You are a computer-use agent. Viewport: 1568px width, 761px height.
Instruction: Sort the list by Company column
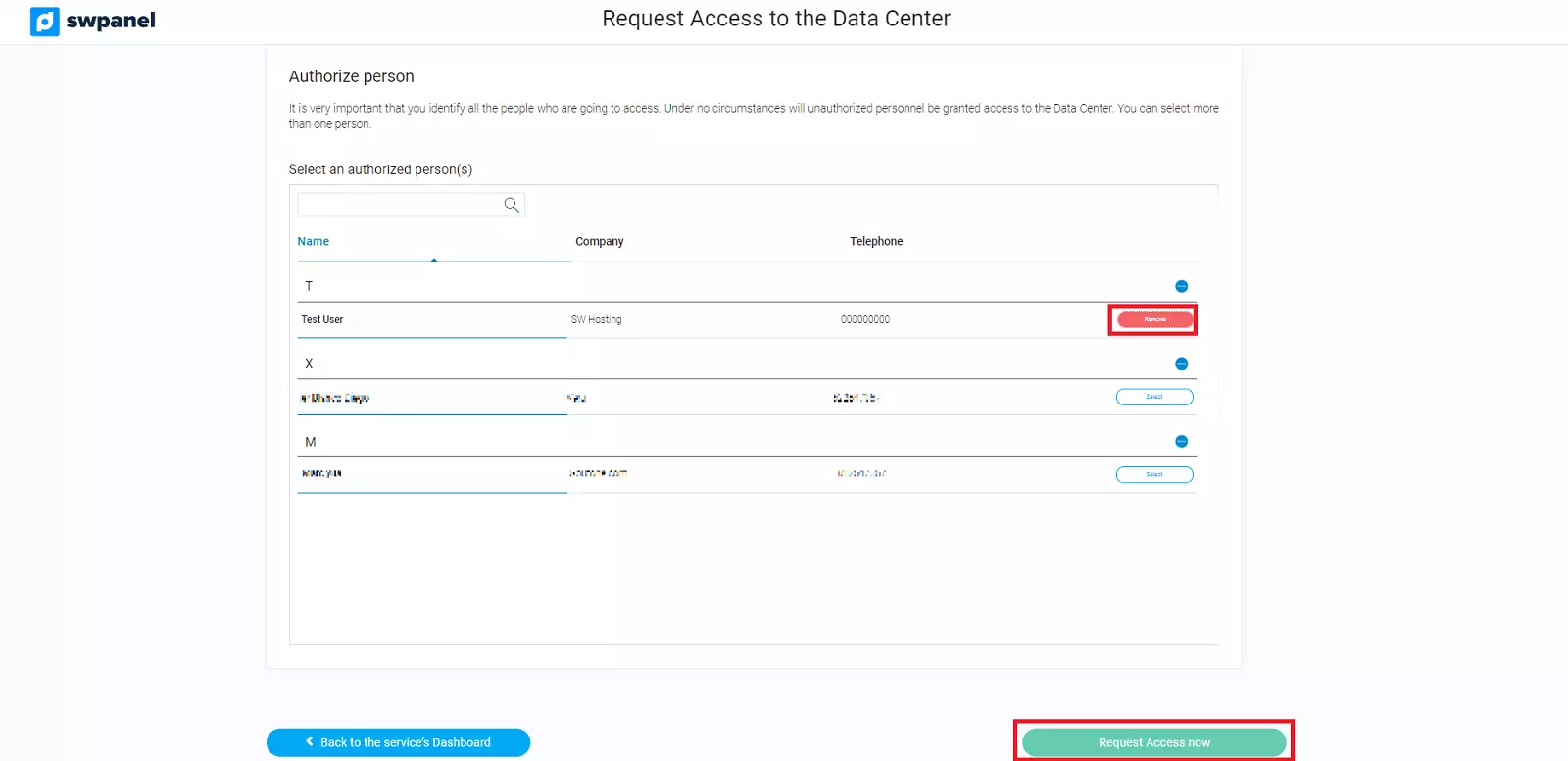599,241
